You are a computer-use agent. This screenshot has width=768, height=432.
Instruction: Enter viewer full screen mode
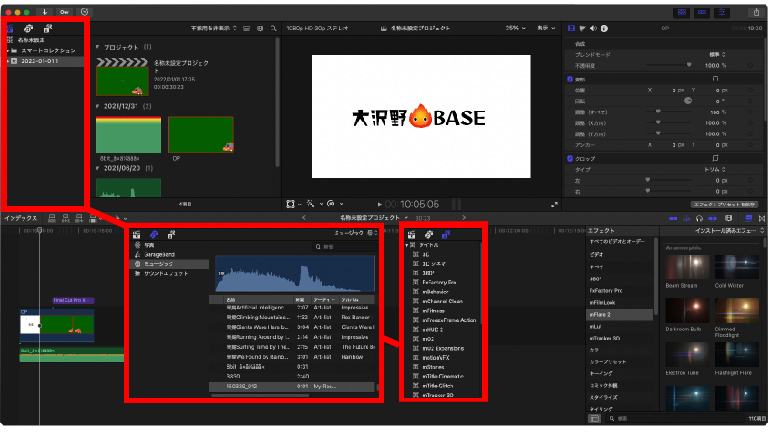coord(554,204)
